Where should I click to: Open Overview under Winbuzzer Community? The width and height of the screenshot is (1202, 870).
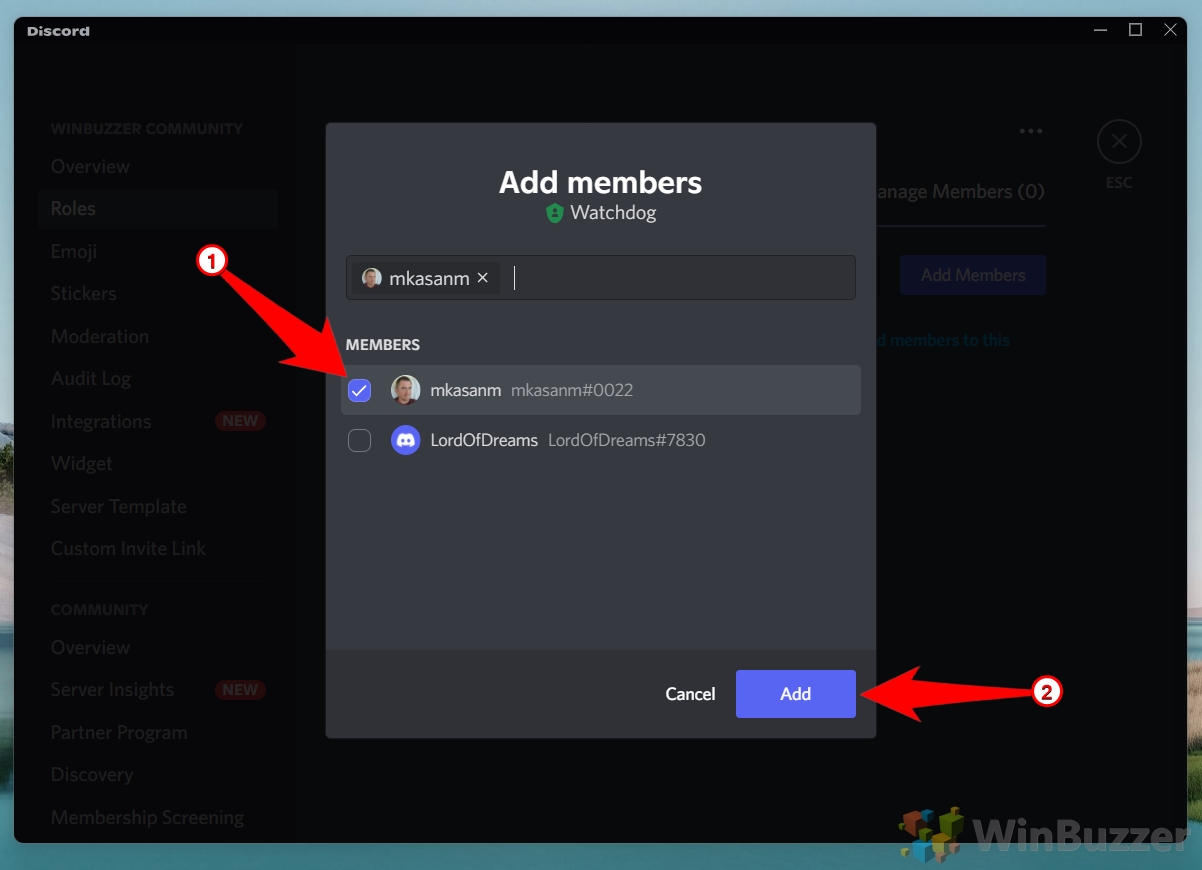90,166
